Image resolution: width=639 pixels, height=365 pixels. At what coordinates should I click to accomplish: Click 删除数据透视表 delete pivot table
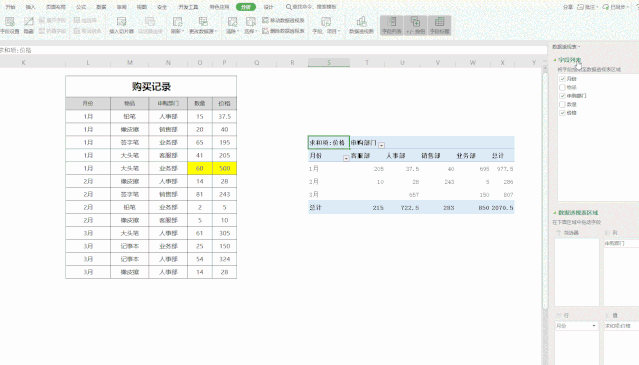coord(284,31)
